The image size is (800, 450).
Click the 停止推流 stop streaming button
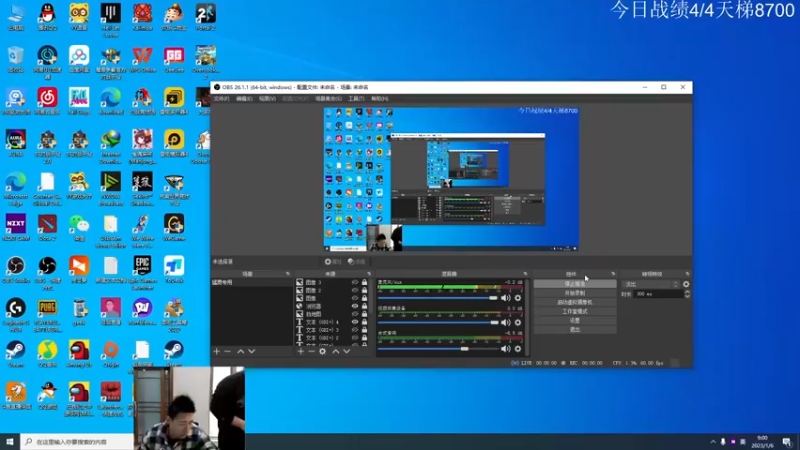(575, 284)
